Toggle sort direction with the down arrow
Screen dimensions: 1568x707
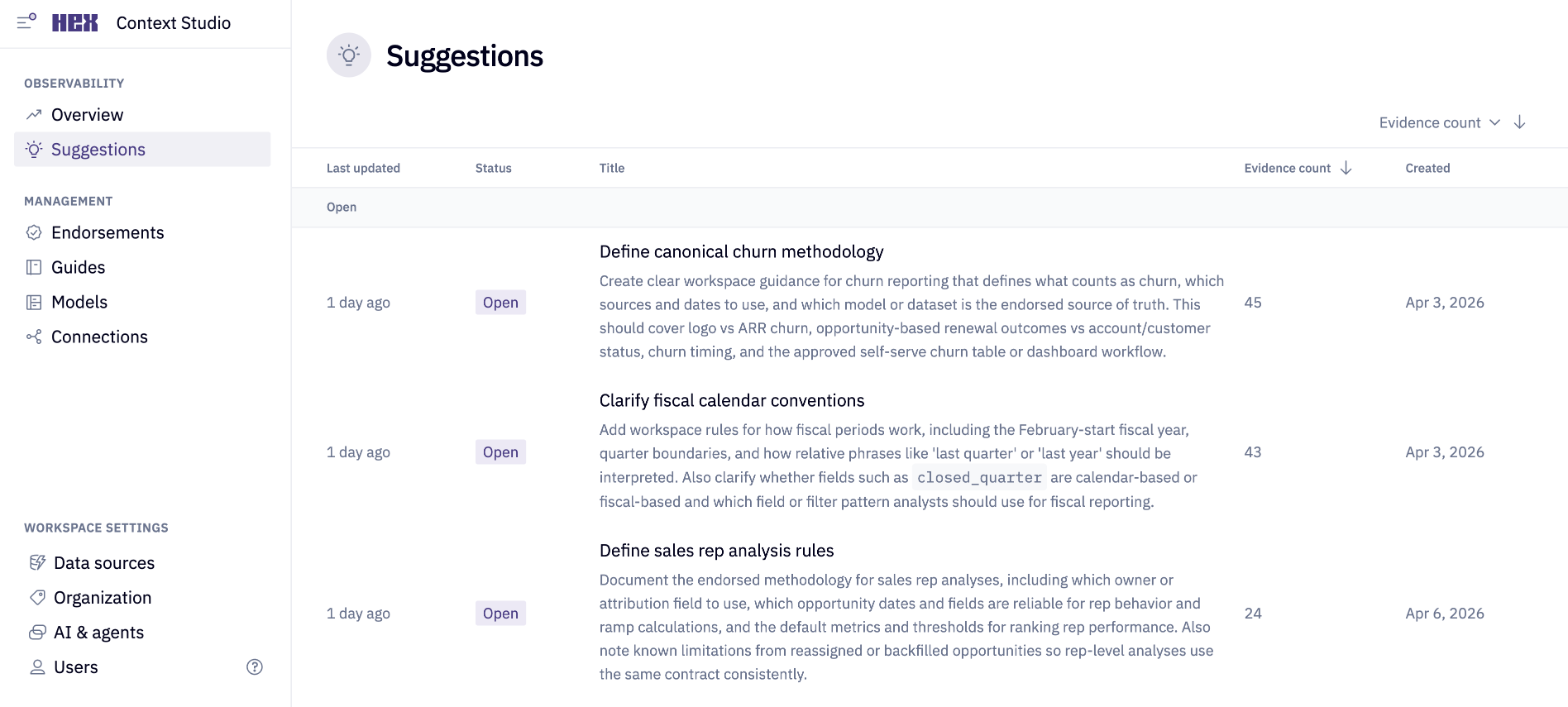1520,122
